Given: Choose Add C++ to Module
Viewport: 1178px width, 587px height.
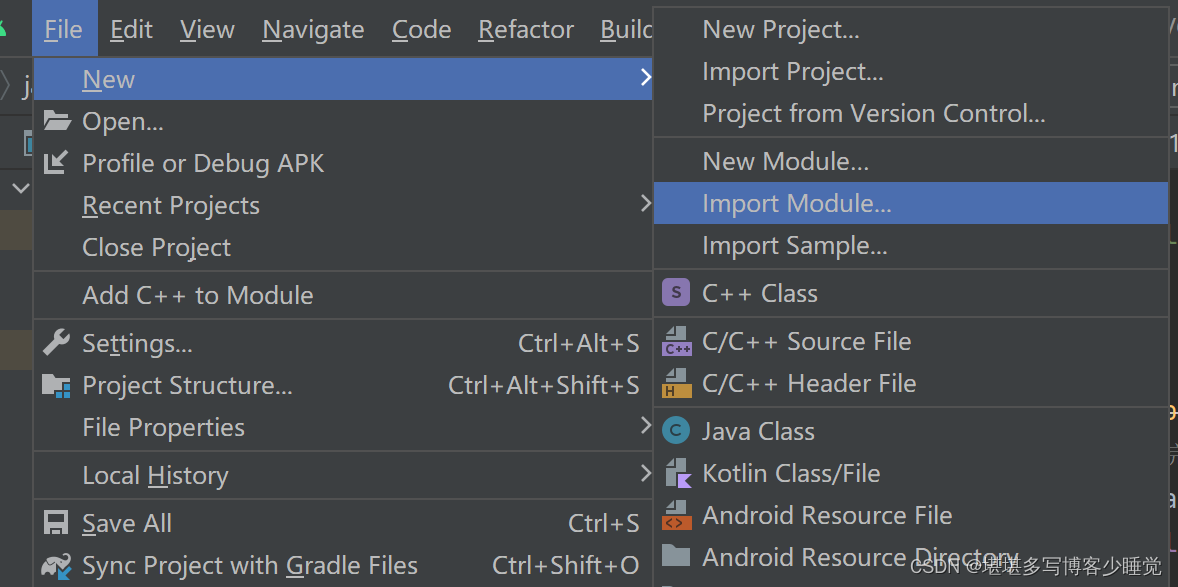Looking at the screenshot, I should pyautogui.click(x=197, y=296).
